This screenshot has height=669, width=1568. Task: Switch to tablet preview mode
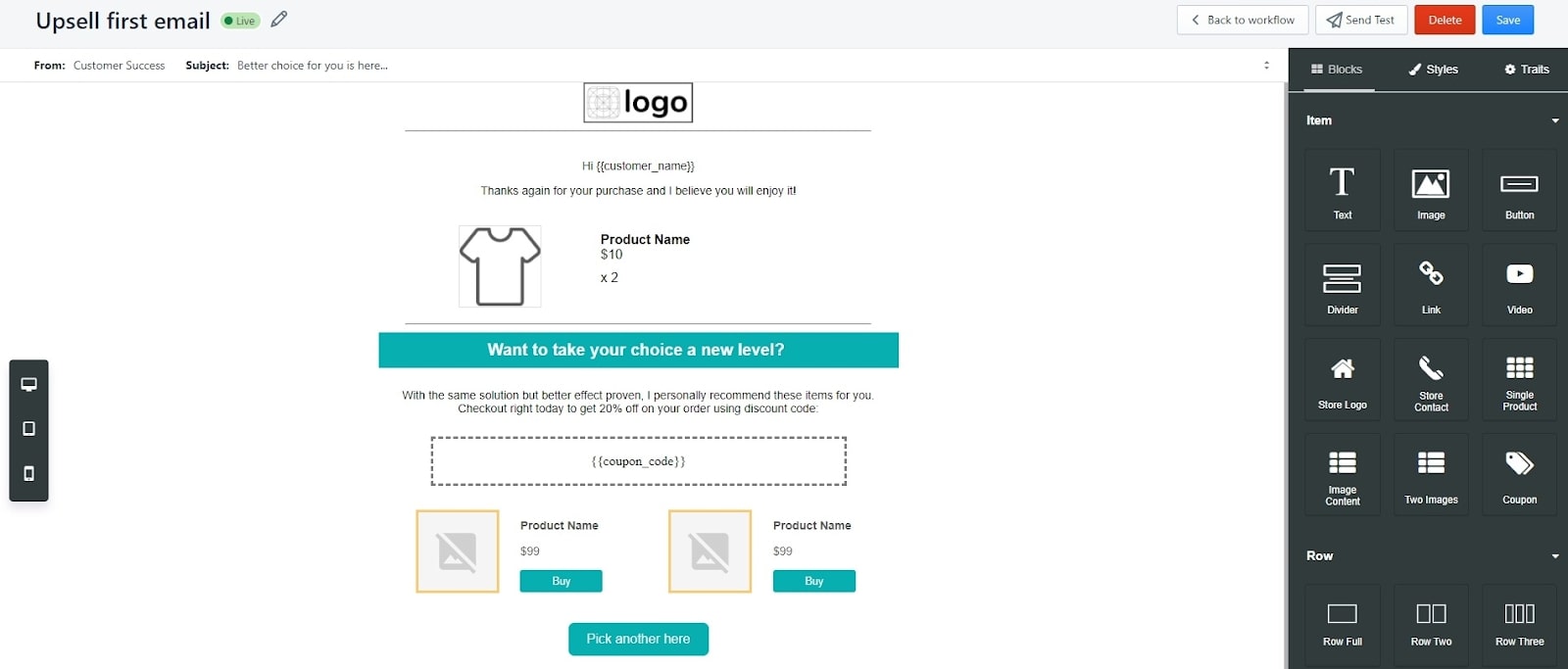click(x=29, y=429)
